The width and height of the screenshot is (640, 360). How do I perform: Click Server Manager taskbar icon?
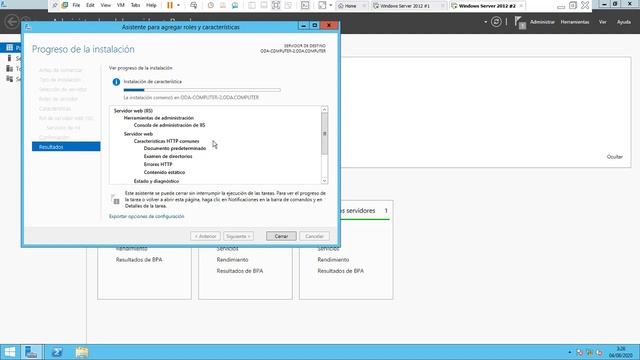pyautogui.click(x=31, y=352)
